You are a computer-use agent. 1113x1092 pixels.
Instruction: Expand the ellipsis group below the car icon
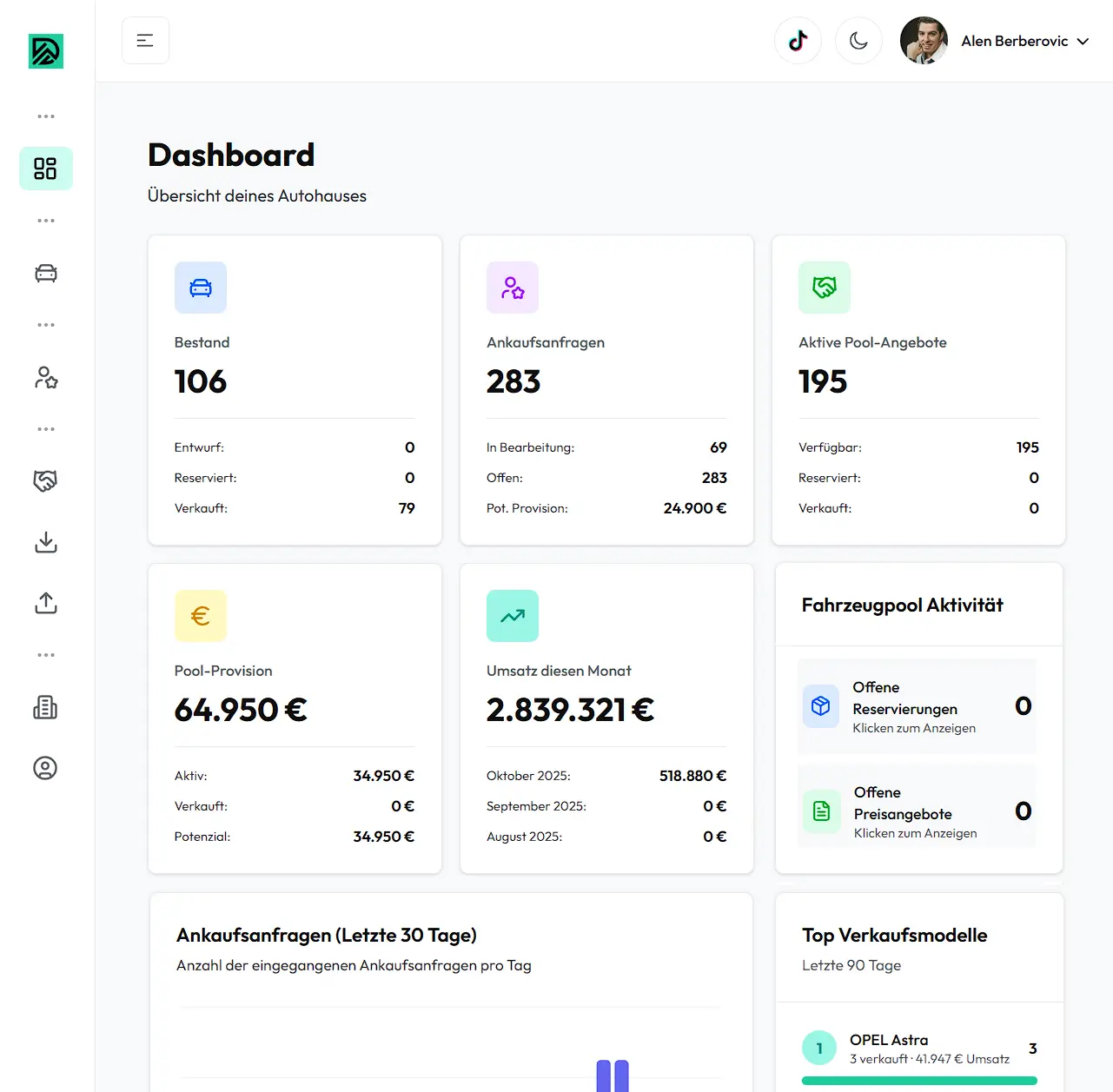coord(45,324)
